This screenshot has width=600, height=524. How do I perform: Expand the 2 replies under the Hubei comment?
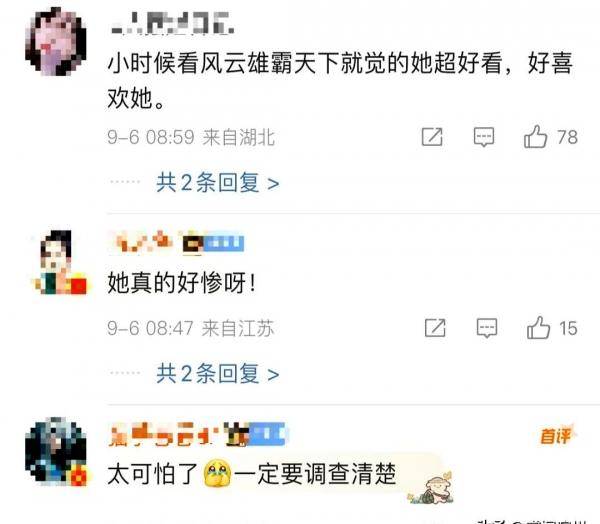(x=217, y=183)
